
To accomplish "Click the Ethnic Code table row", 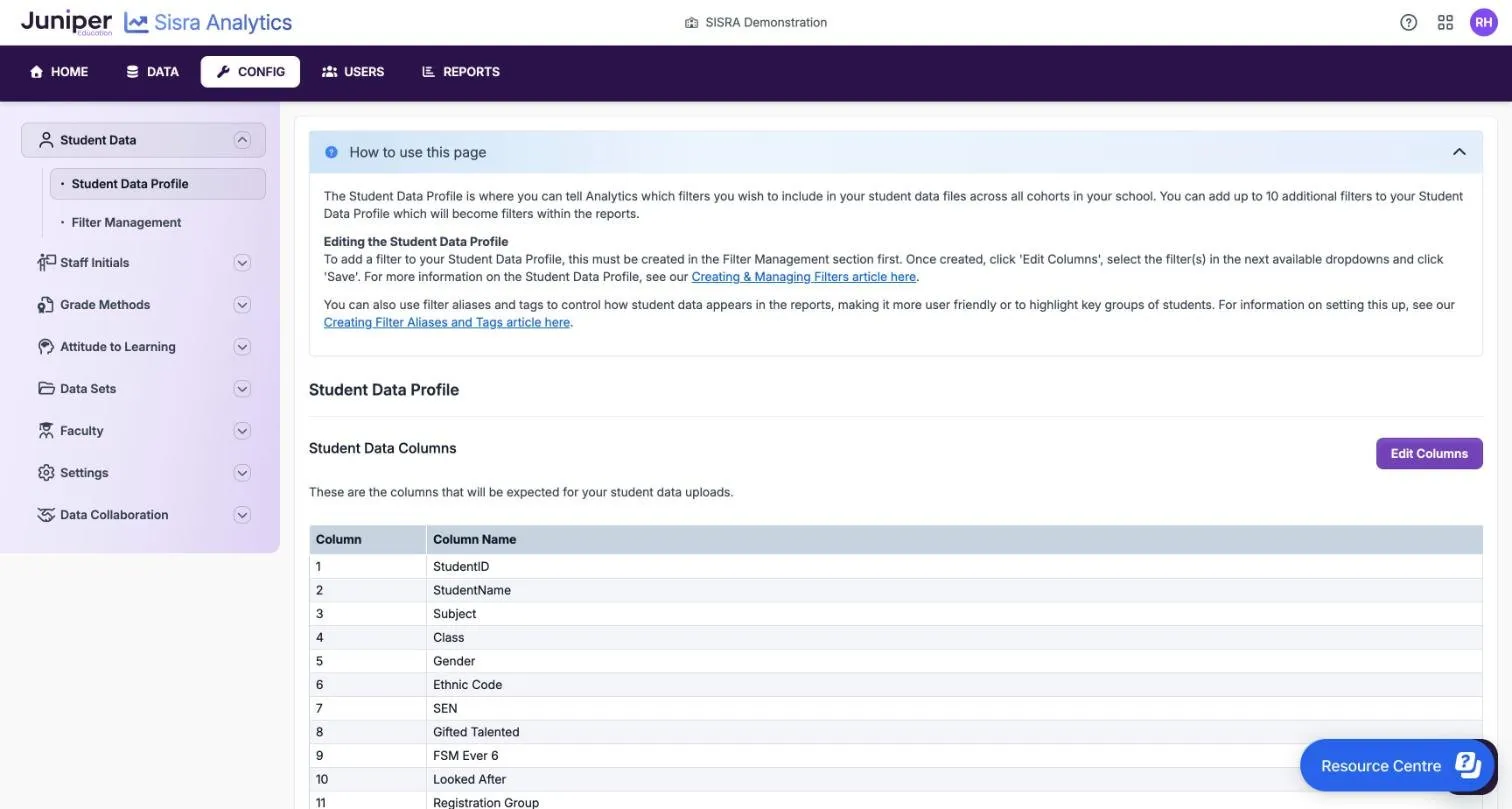I will (896, 685).
